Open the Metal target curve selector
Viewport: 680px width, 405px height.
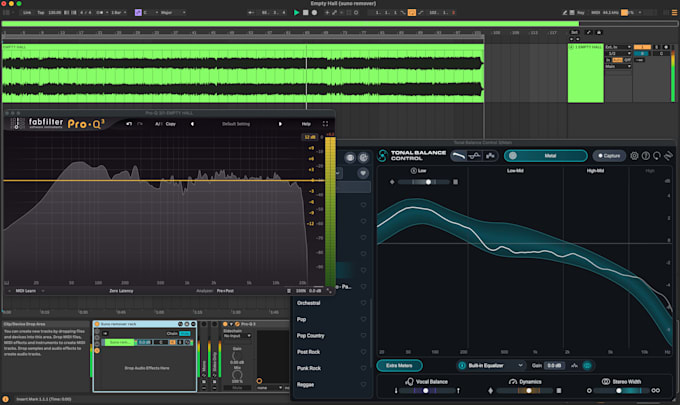point(546,156)
